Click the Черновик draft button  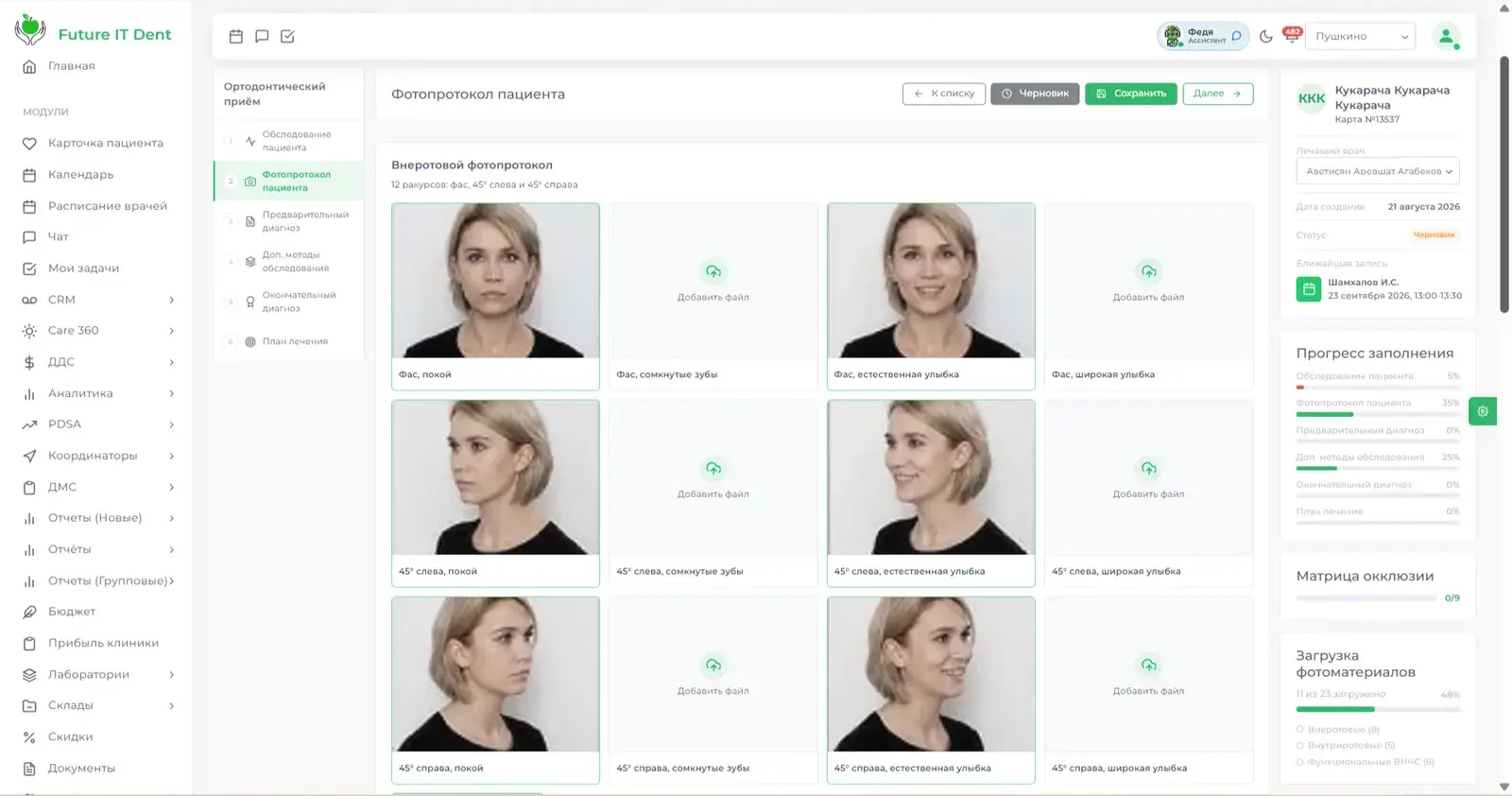pyautogui.click(x=1035, y=94)
